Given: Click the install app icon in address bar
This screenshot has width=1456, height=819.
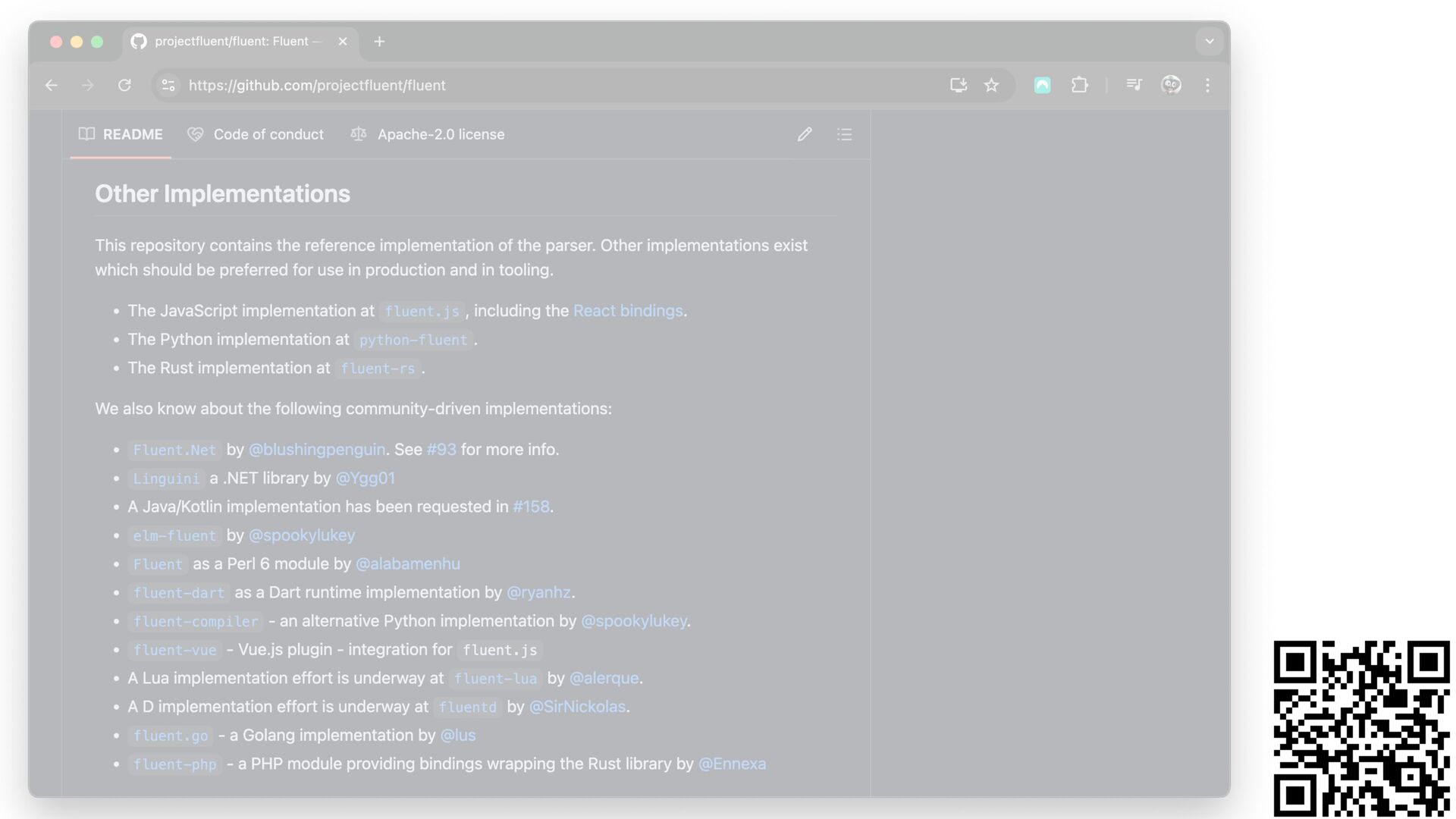Looking at the screenshot, I should [958, 85].
